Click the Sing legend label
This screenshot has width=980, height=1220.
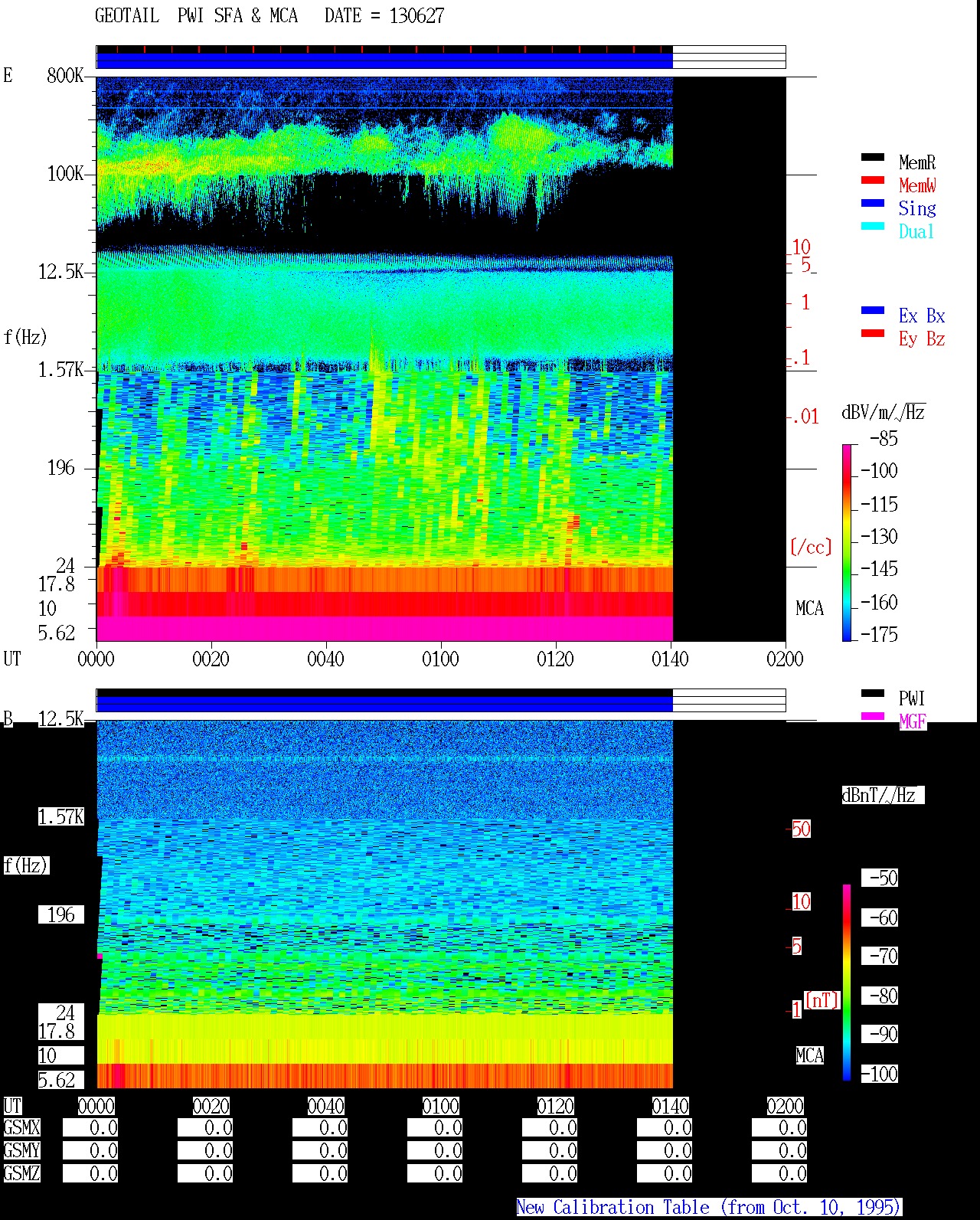pyautogui.click(x=917, y=208)
